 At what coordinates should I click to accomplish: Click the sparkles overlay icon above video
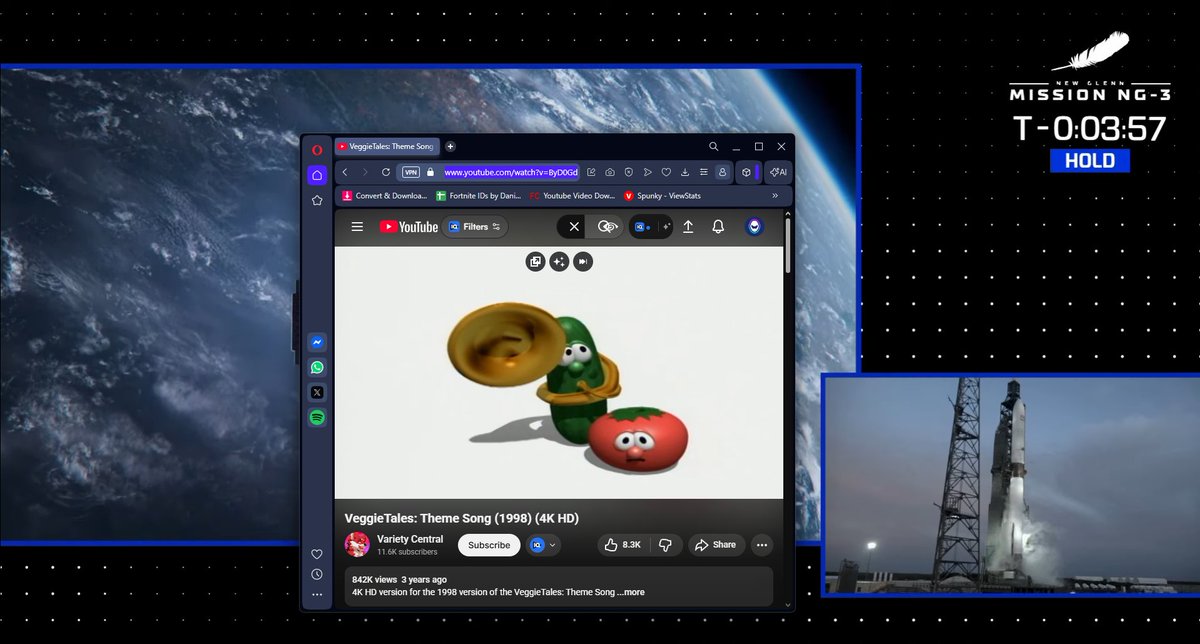pos(559,261)
